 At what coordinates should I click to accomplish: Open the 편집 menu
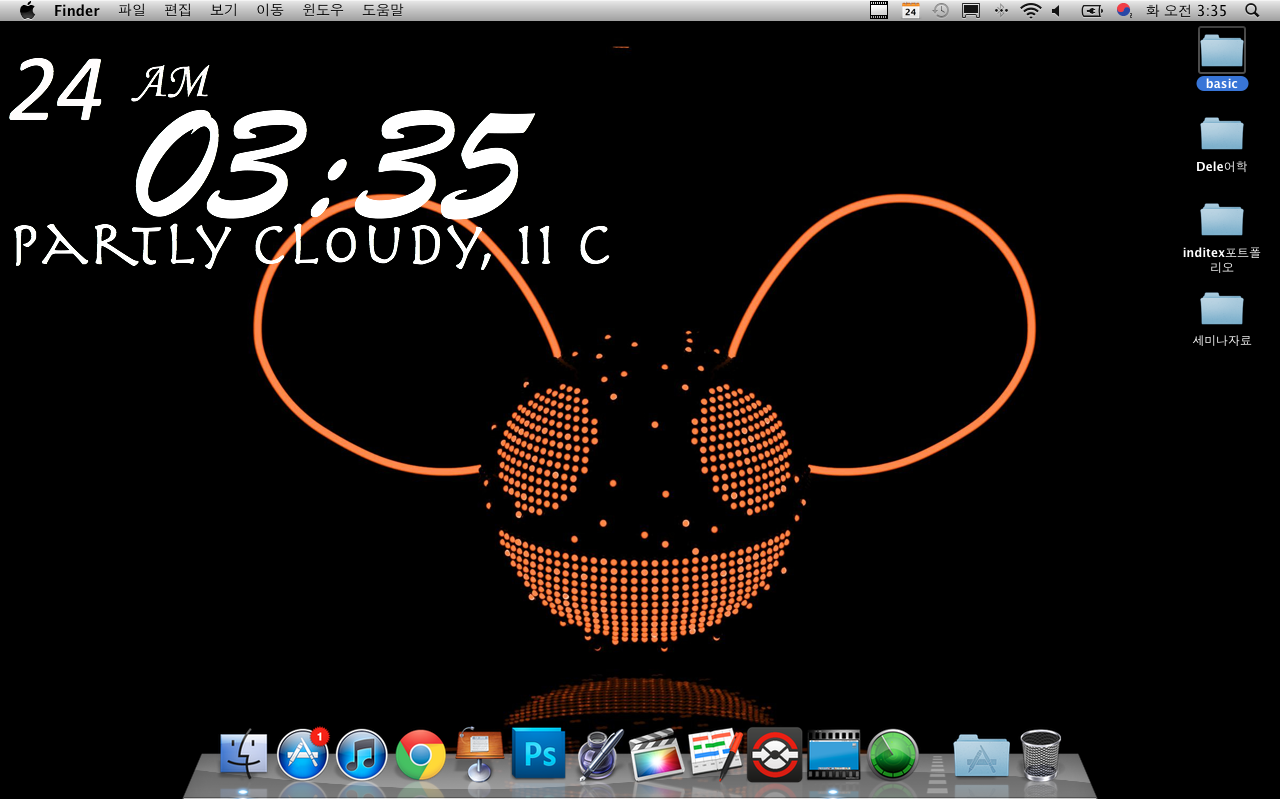pyautogui.click(x=178, y=10)
